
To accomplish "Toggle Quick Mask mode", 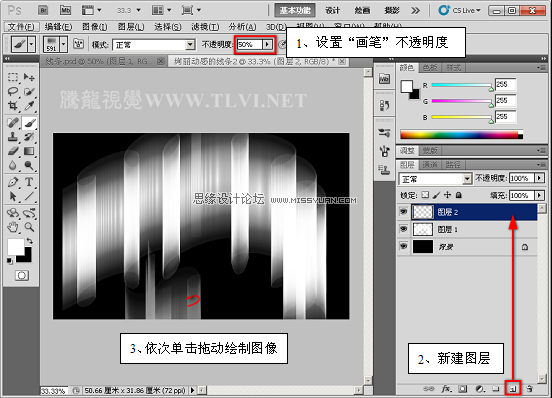I will tap(22, 275).
